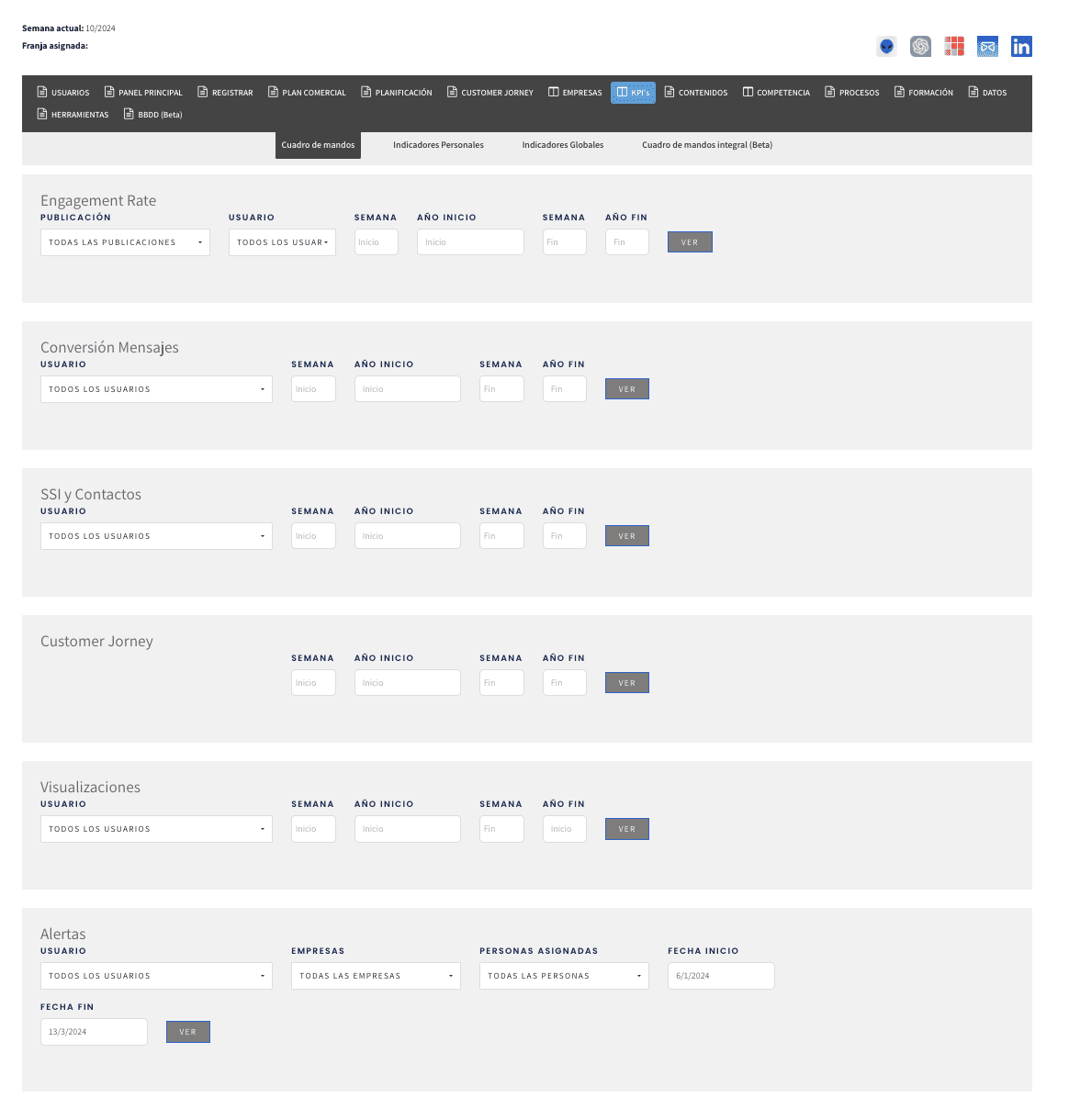Viewport: 1069px width, 1120px height.
Task: Open Cuadro de mandos integral (Beta) tab
Action: (x=707, y=145)
